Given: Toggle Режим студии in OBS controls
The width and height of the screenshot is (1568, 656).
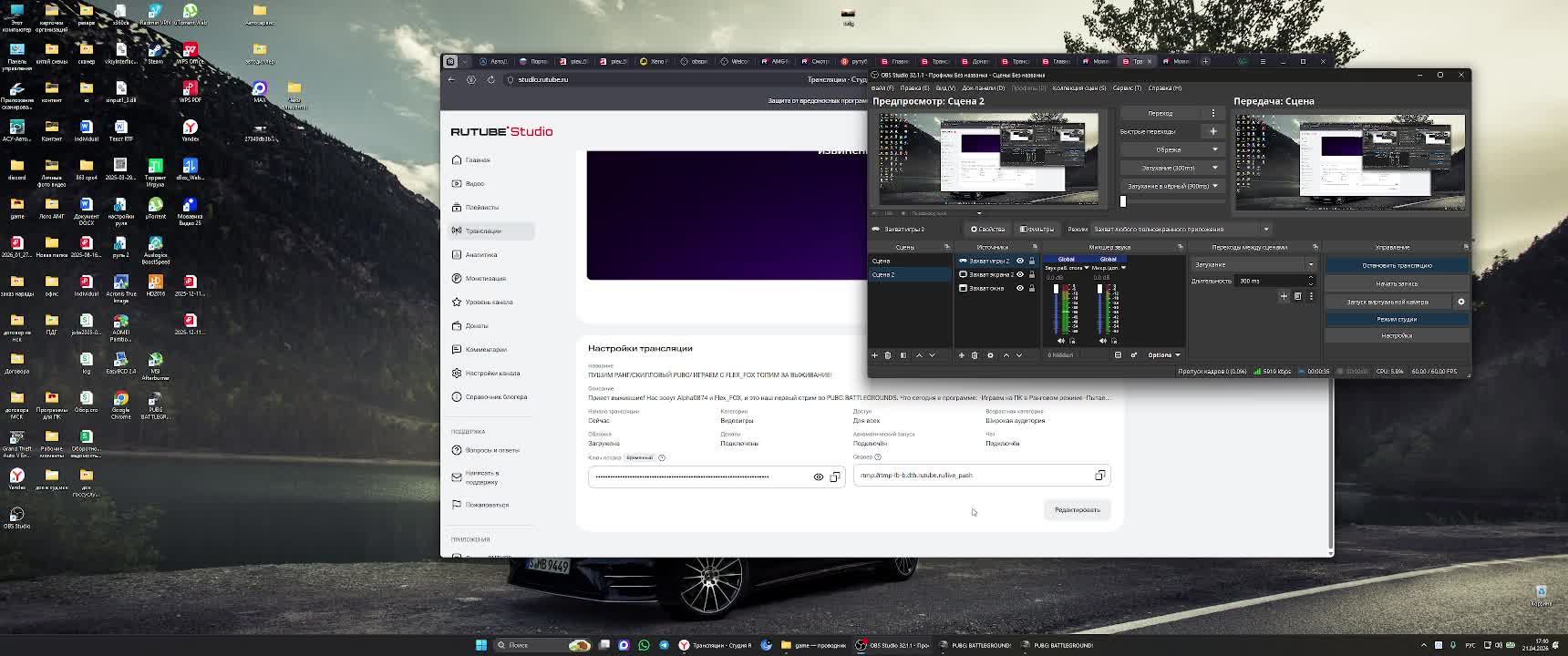Looking at the screenshot, I should point(1397,319).
